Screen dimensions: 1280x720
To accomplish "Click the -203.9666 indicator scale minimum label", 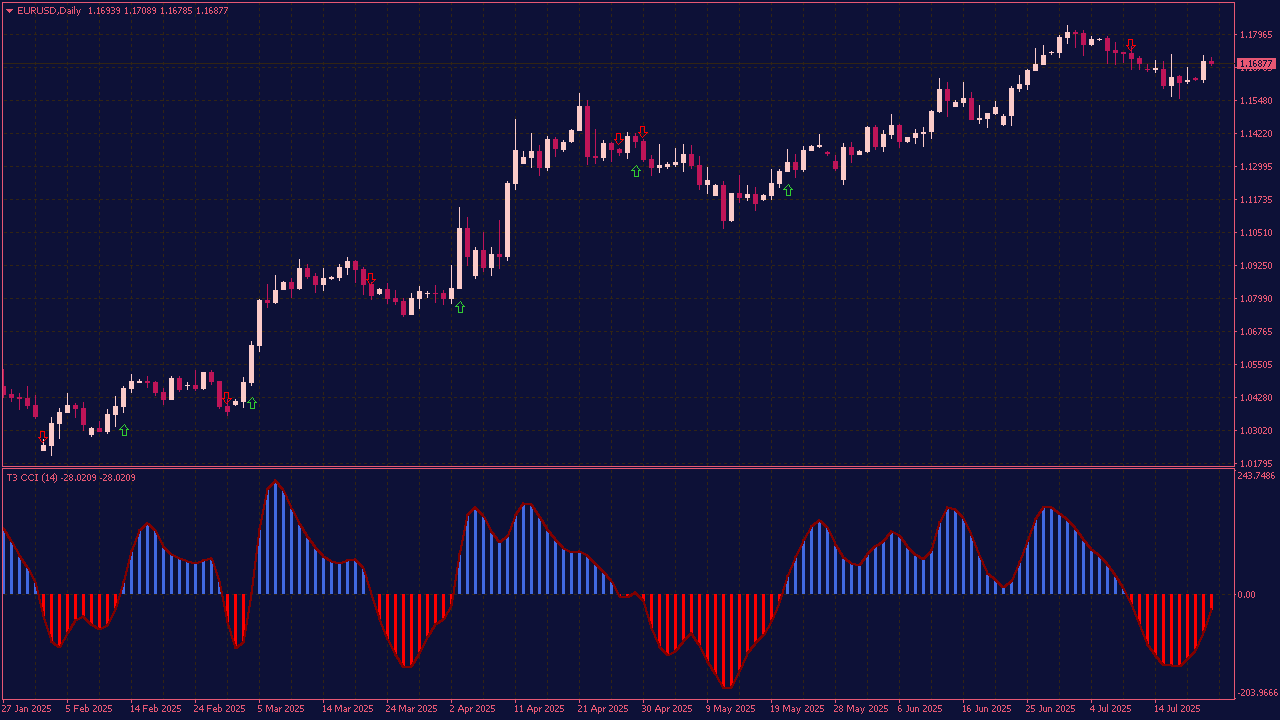I will click(1257, 693).
